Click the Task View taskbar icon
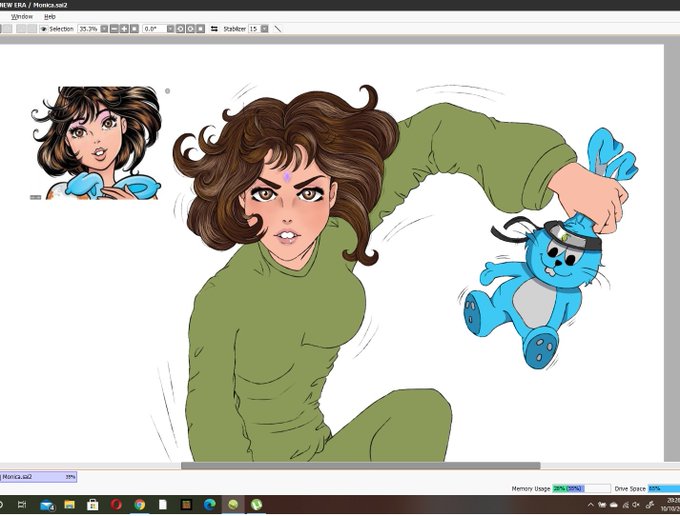Image resolution: width=680 pixels, height=516 pixels. [x=22, y=505]
